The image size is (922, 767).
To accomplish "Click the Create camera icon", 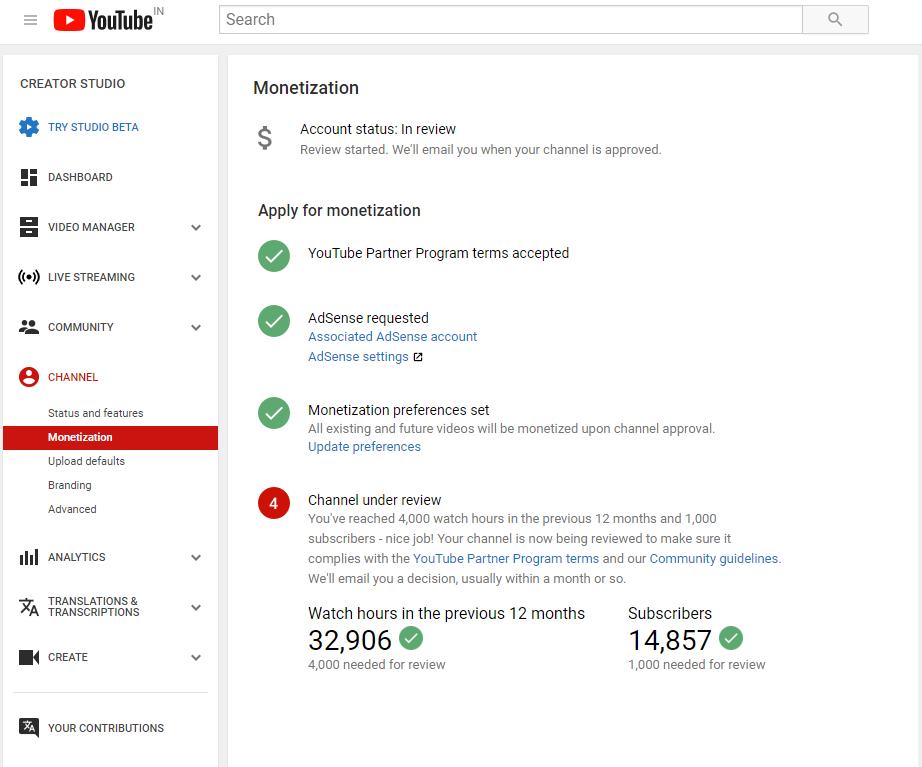I will [x=29, y=657].
